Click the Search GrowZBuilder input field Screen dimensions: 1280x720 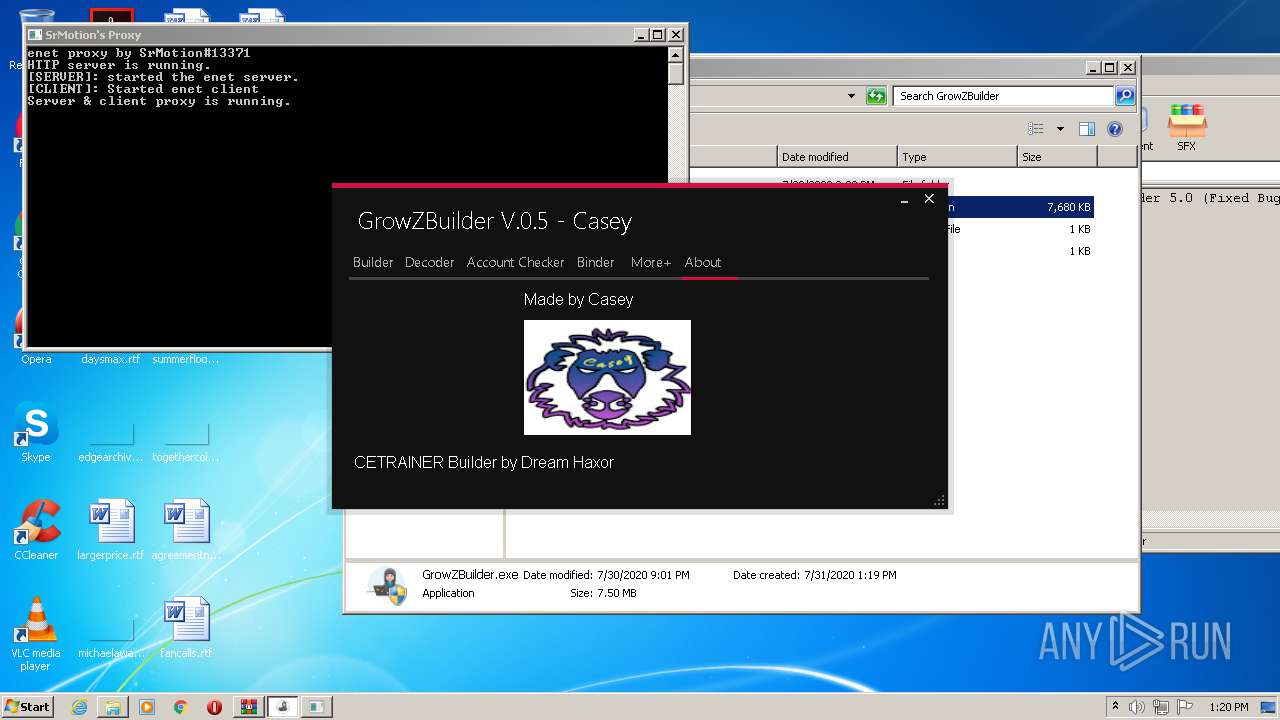1003,96
